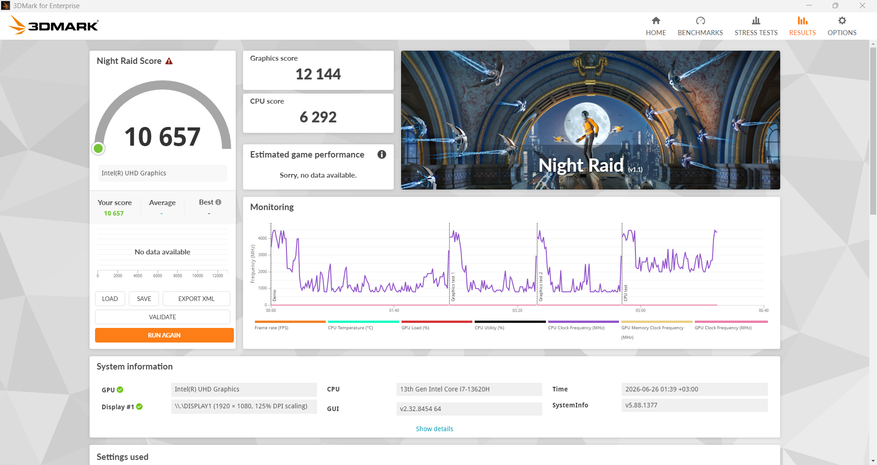Click the SAVE button
Screen dimensions: 877x465
tap(144, 299)
